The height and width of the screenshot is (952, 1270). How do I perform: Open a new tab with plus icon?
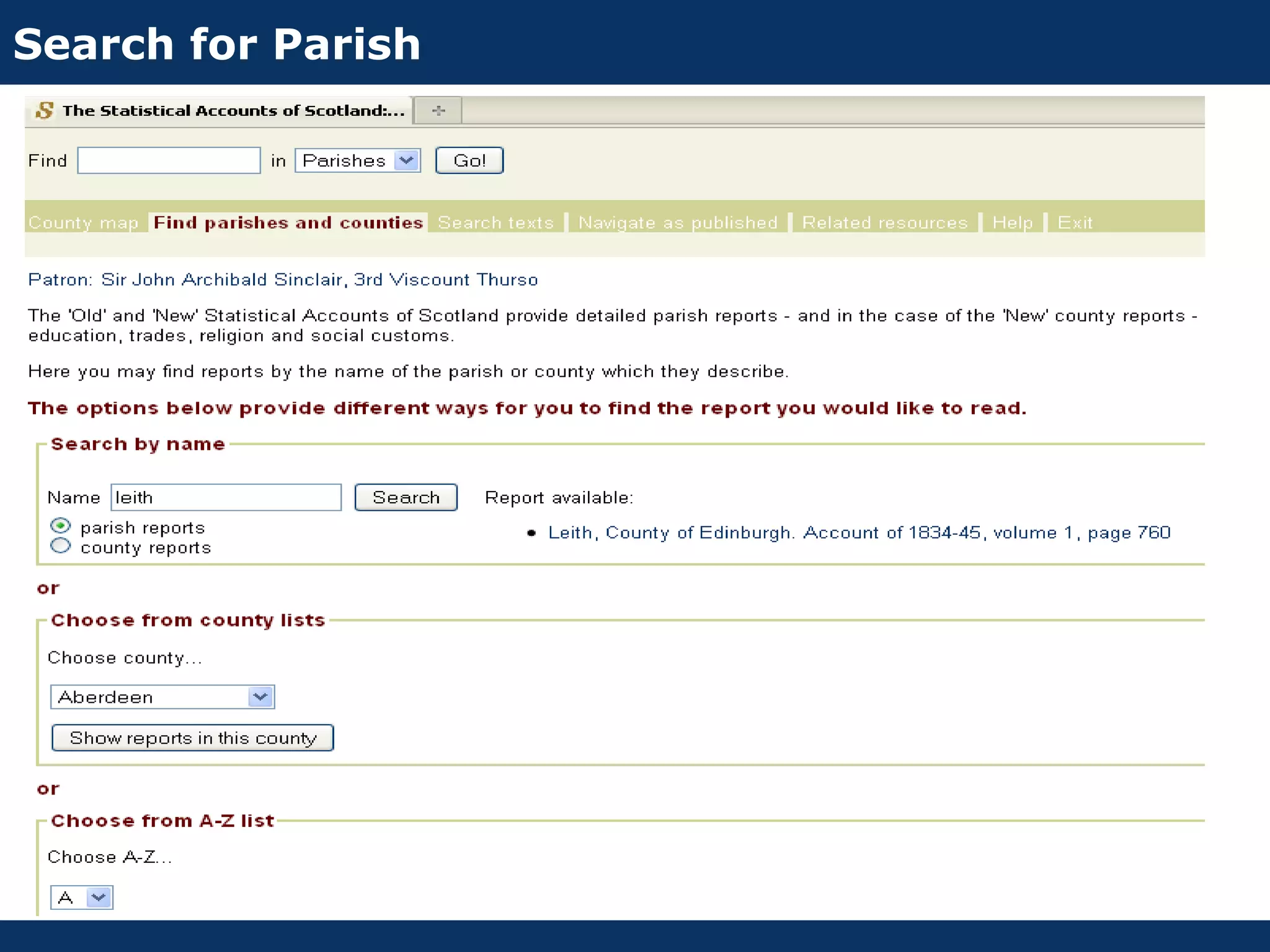pyautogui.click(x=438, y=111)
